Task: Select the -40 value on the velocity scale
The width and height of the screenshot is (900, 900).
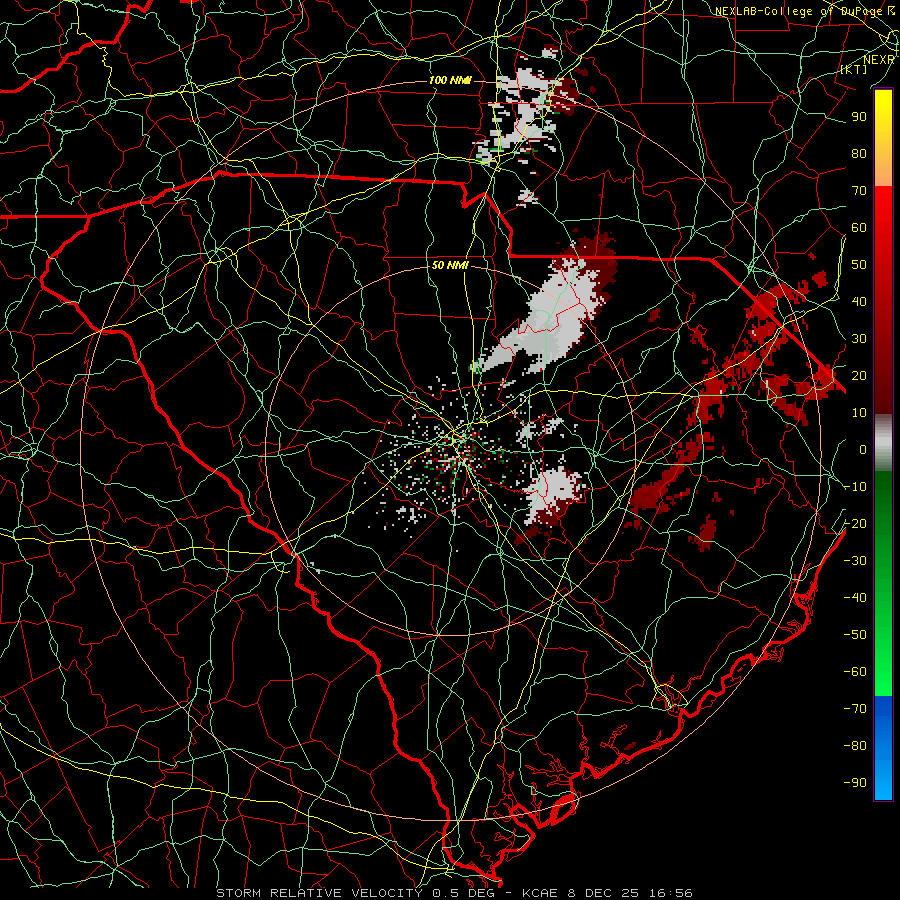Action: pyautogui.click(x=855, y=598)
